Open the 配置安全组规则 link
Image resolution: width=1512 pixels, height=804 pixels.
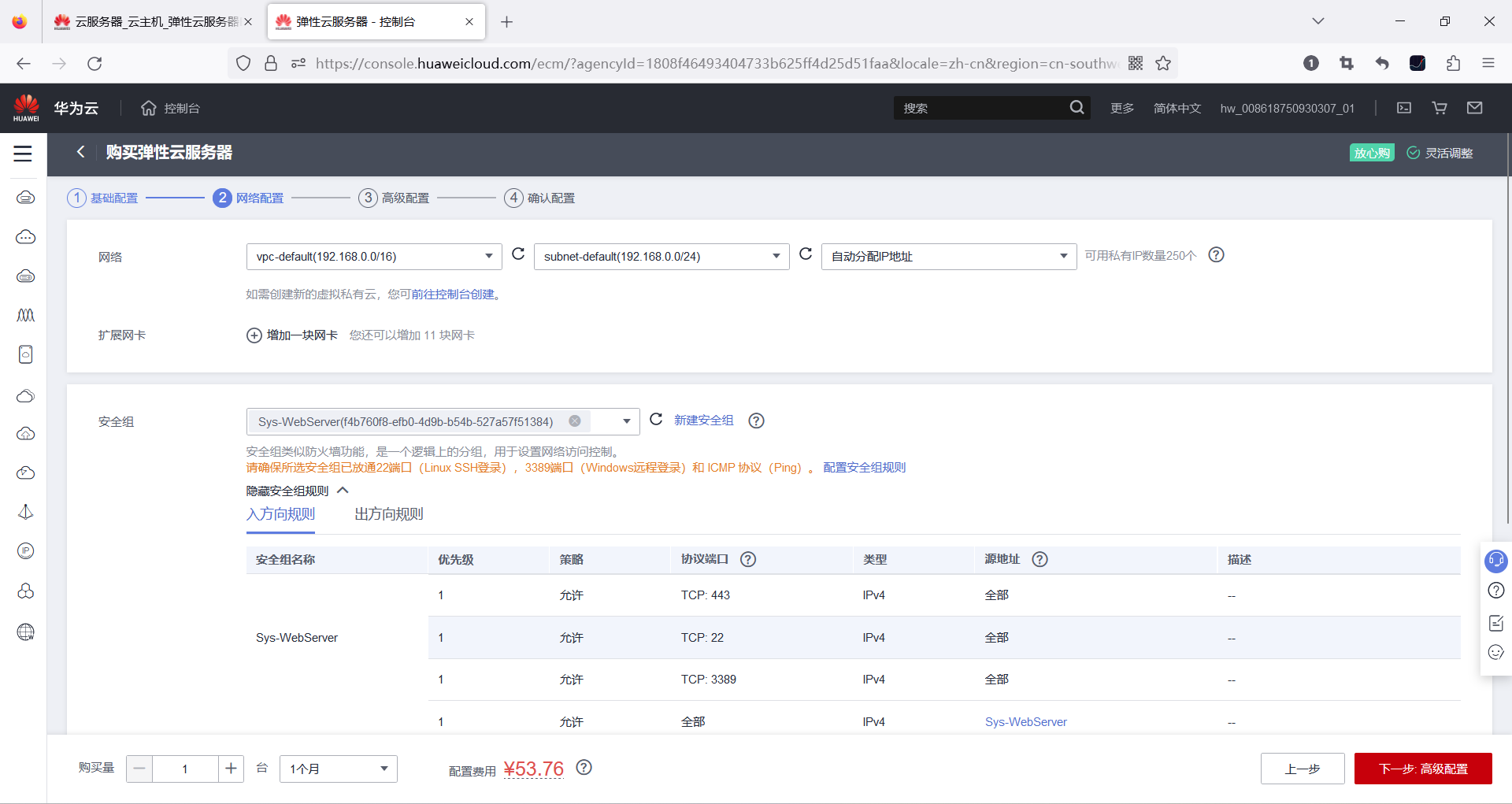point(865,468)
